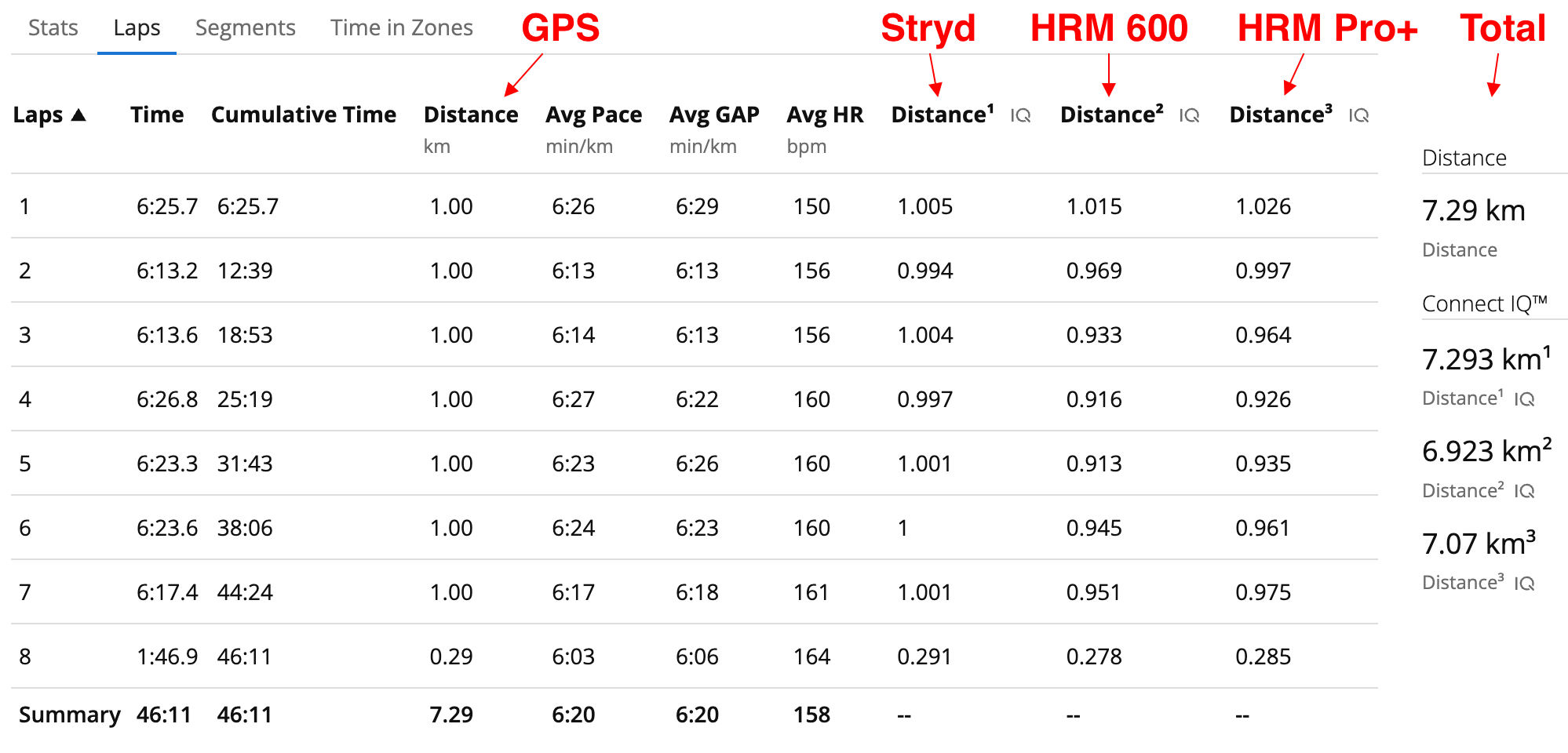Viewport: 1568px width, 753px height.
Task: Click cumulative time 38:06
Action: [x=245, y=528]
